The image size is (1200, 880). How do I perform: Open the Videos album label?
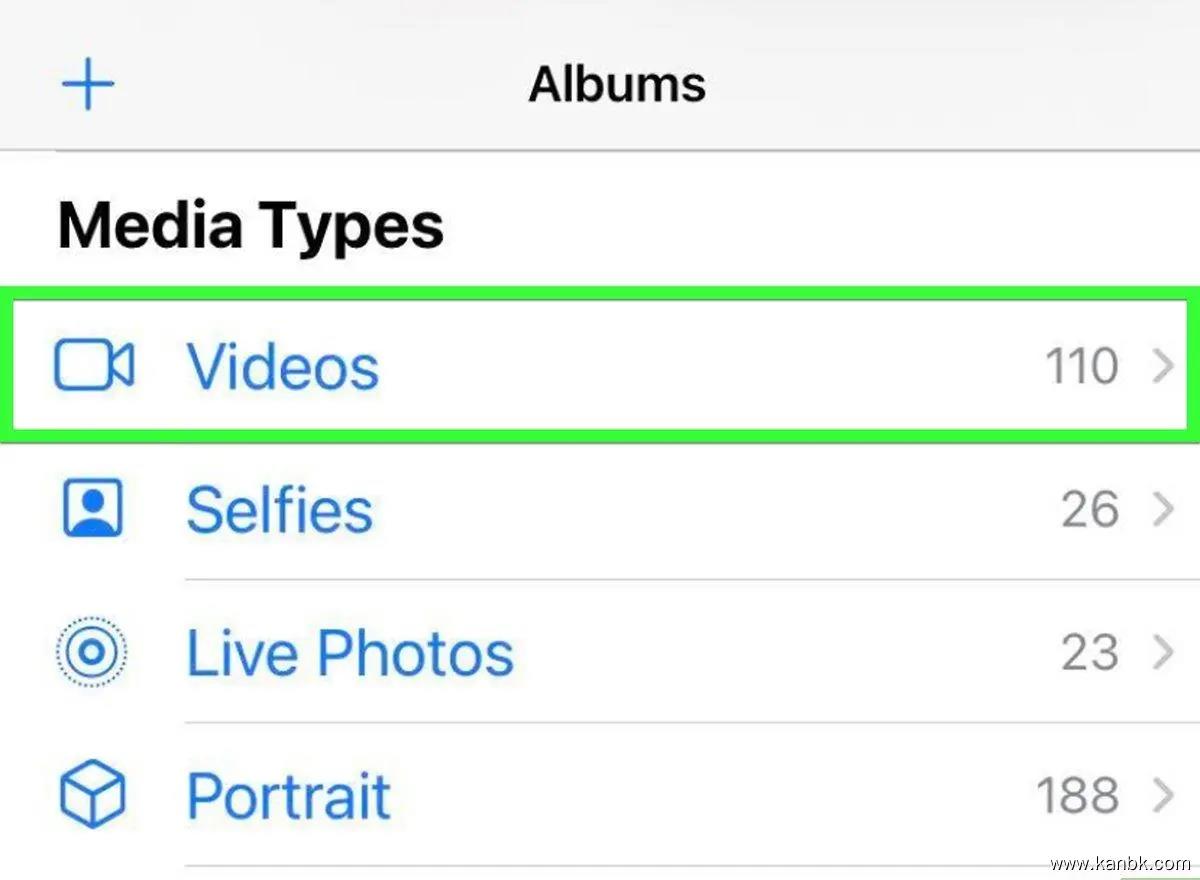[x=283, y=366]
